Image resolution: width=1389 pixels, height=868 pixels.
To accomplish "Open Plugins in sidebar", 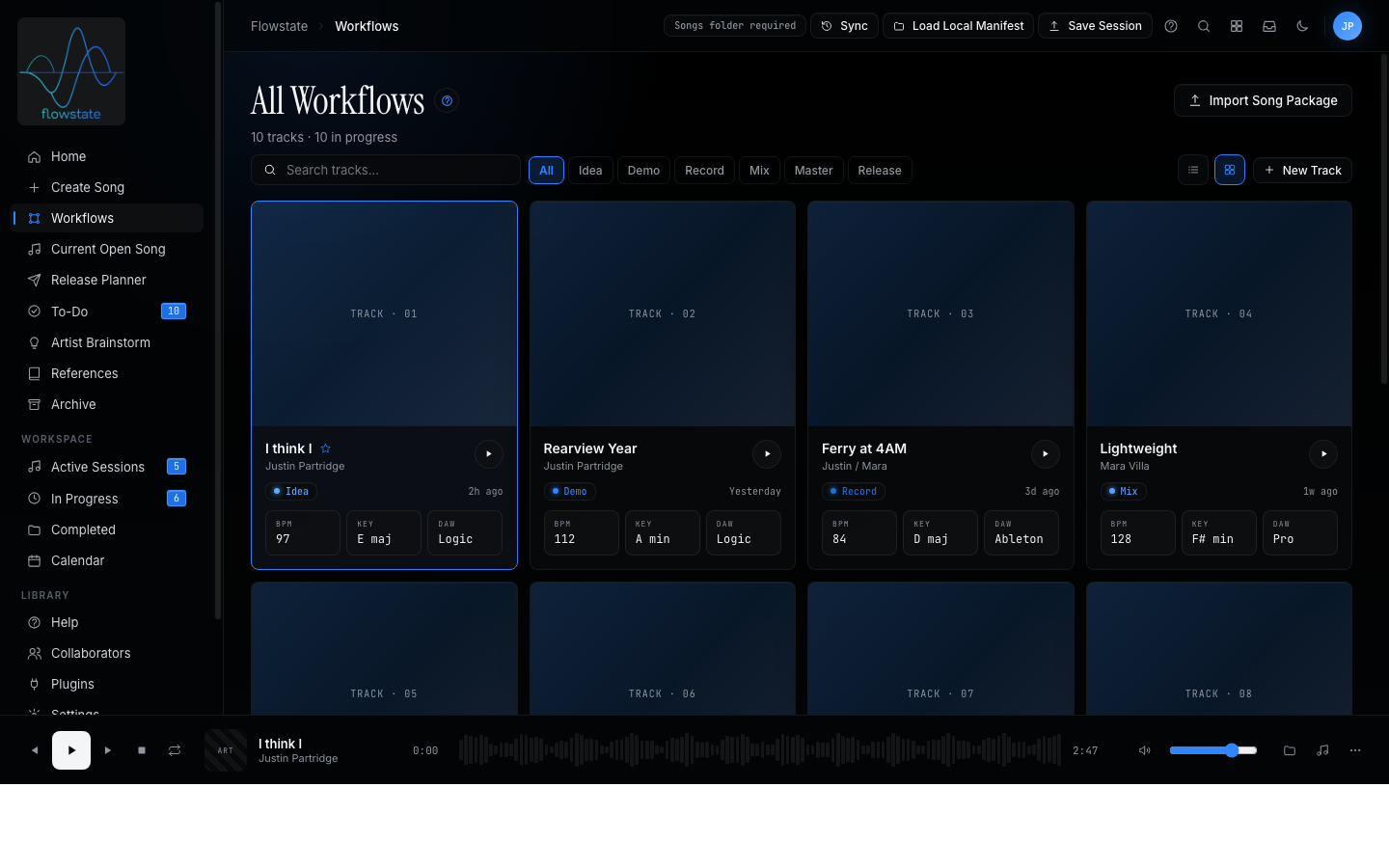I will coord(107,684).
